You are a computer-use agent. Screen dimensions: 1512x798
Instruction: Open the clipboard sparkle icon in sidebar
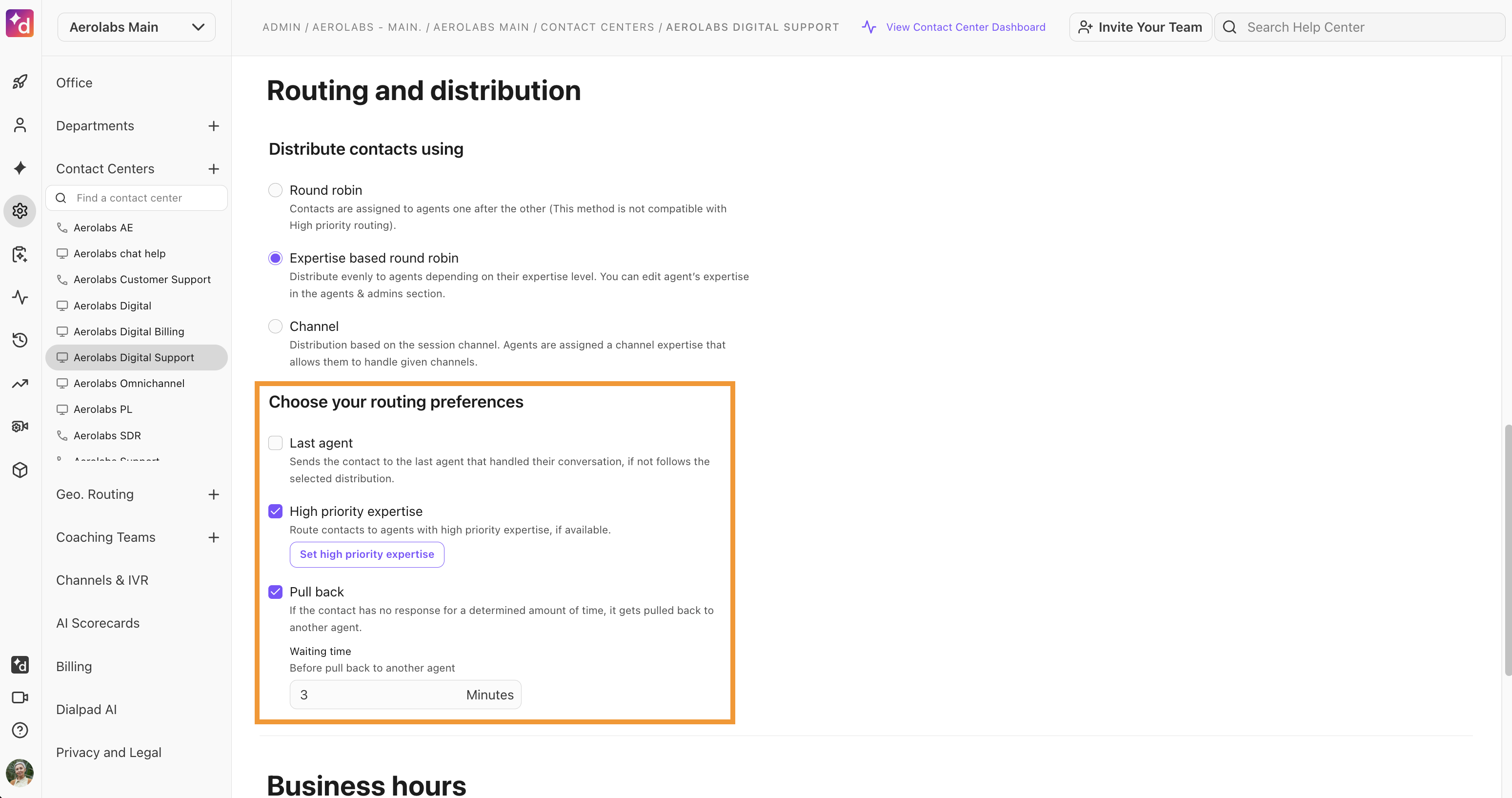(20, 254)
